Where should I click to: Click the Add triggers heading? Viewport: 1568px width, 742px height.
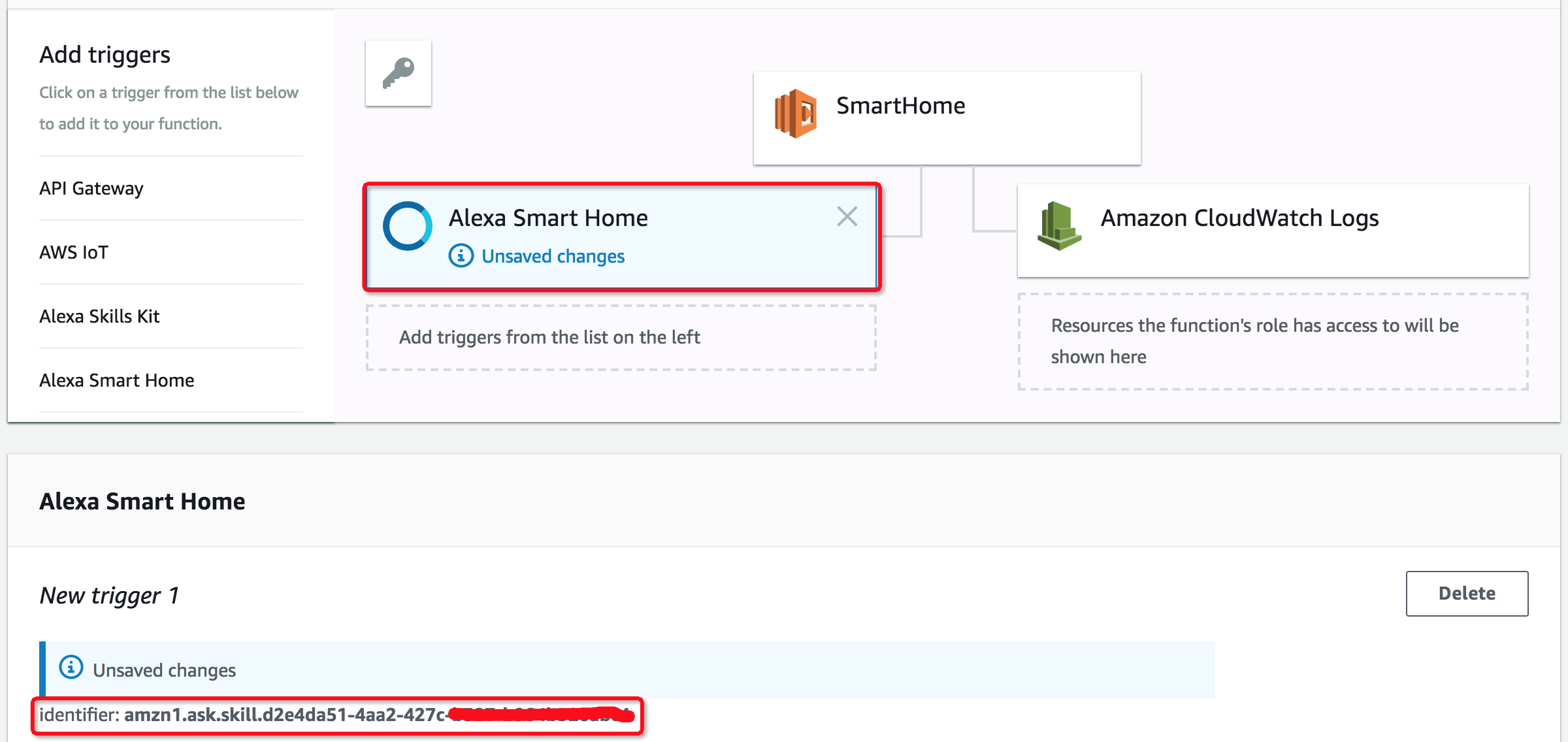click(x=105, y=55)
